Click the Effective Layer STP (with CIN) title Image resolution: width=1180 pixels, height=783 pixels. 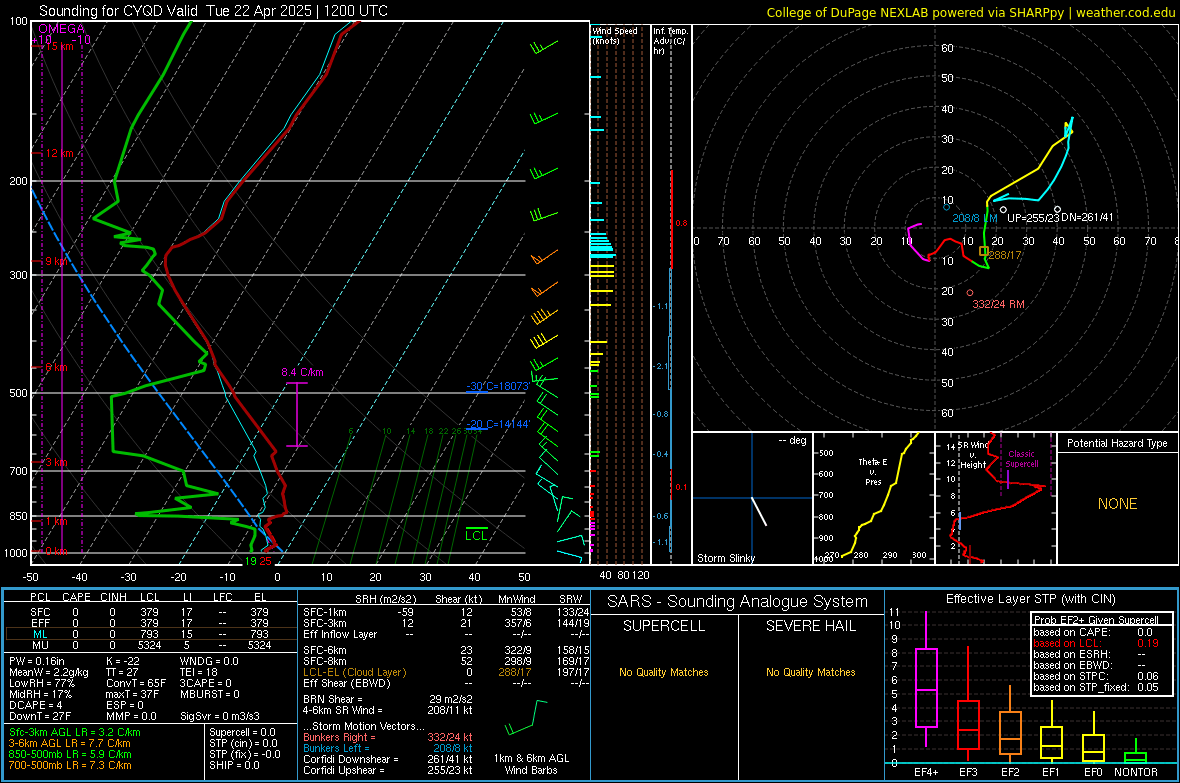[x=1030, y=599]
